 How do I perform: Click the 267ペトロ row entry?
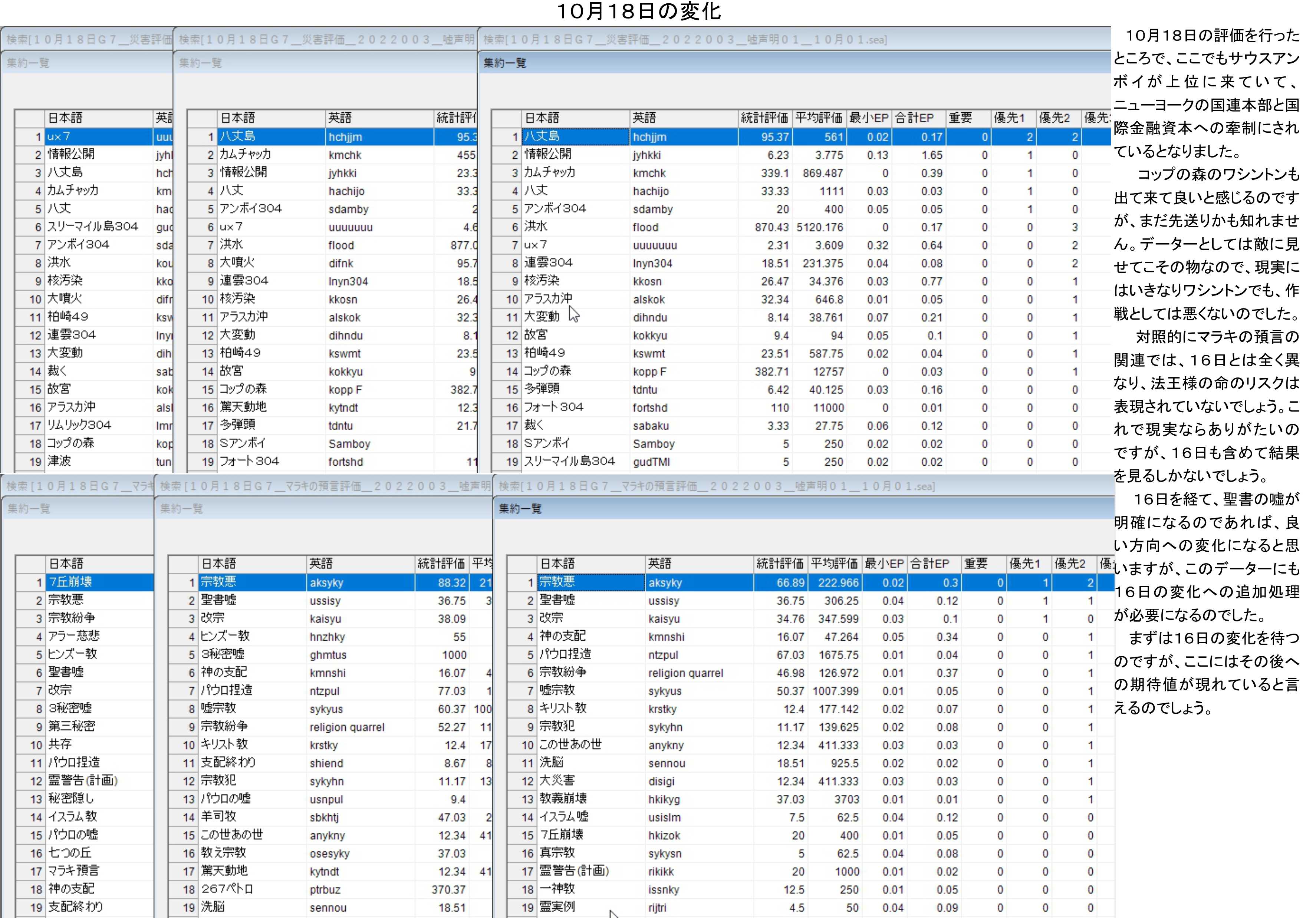pyautogui.click(x=227, y=889)
